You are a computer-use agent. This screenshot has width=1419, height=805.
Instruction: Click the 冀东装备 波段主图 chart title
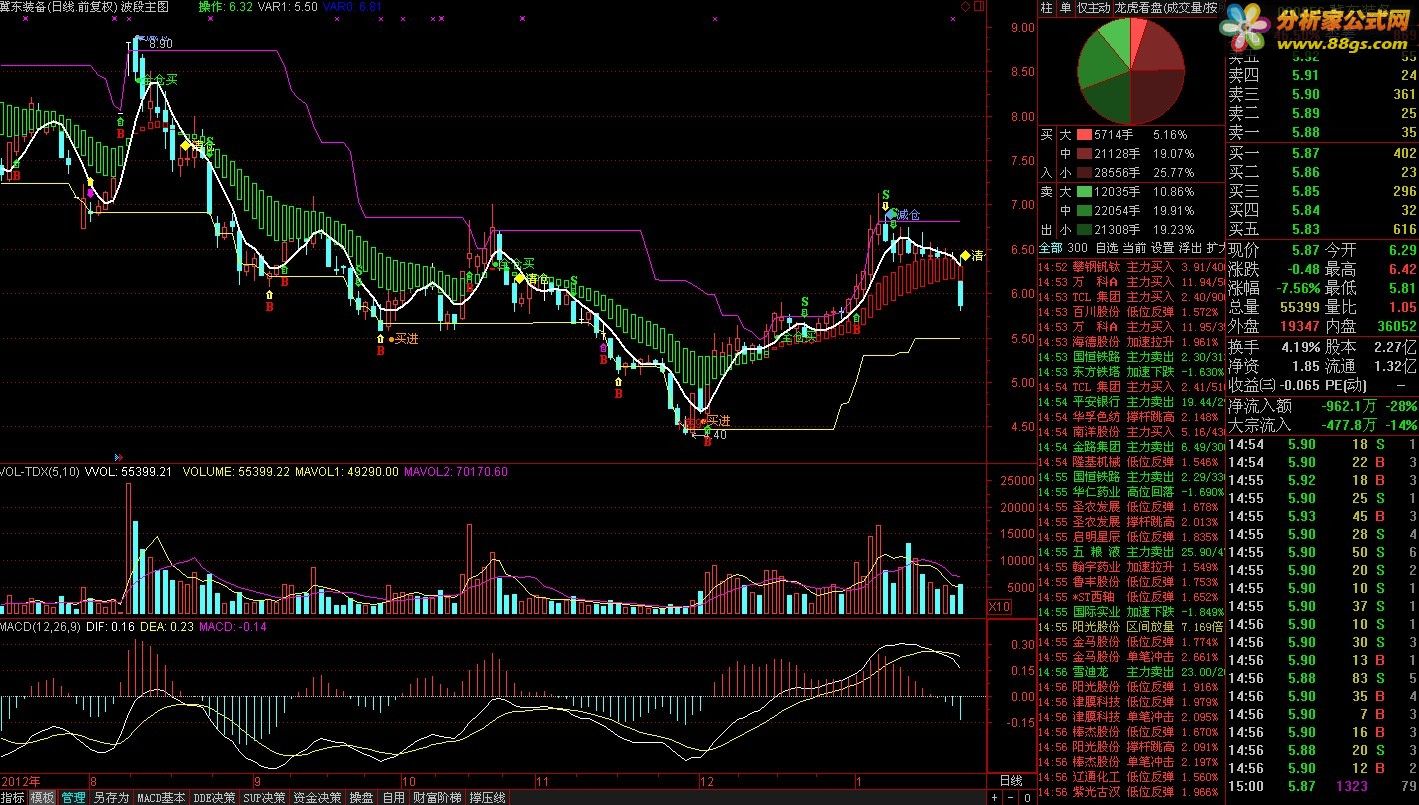pos(84,7)
